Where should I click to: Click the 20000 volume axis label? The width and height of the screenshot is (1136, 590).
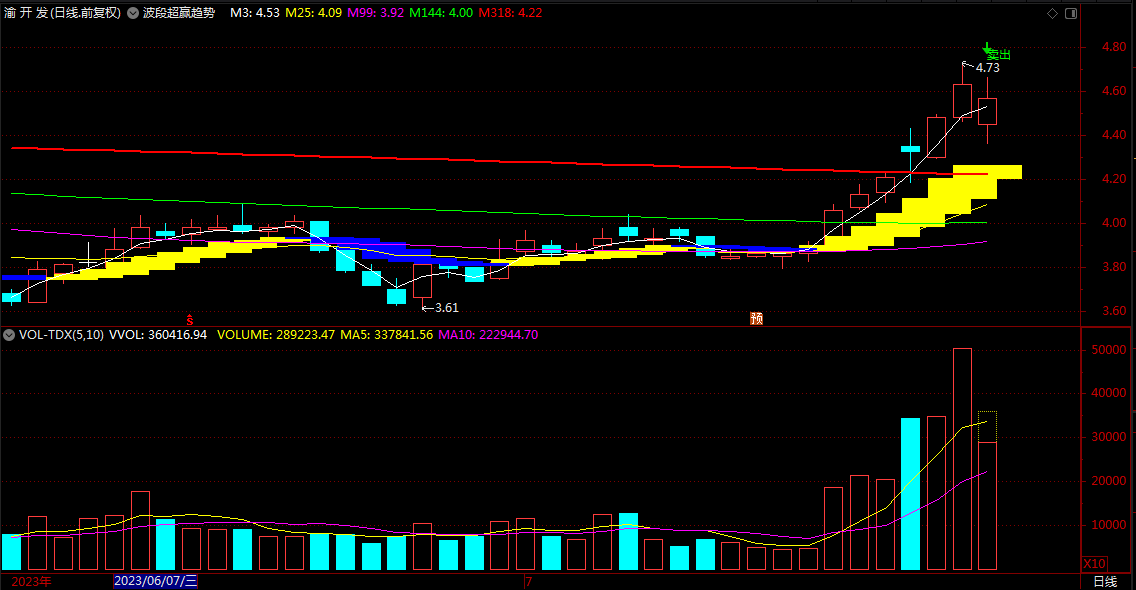pyautogui.click(x=1108, y=481)
